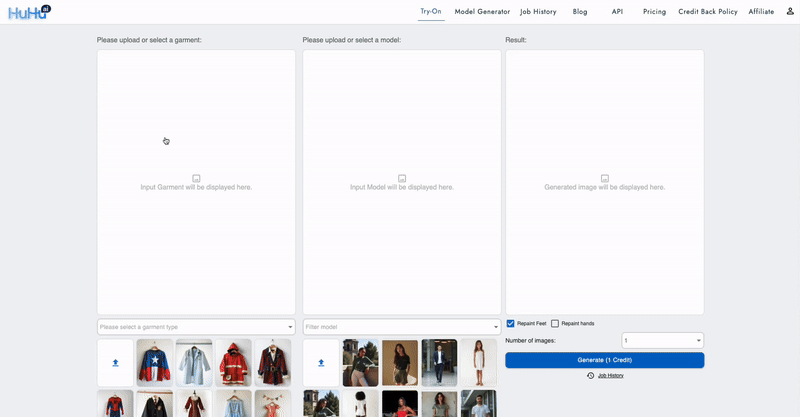Open the Job History link below Generate
800x417 pixels.
611,376
